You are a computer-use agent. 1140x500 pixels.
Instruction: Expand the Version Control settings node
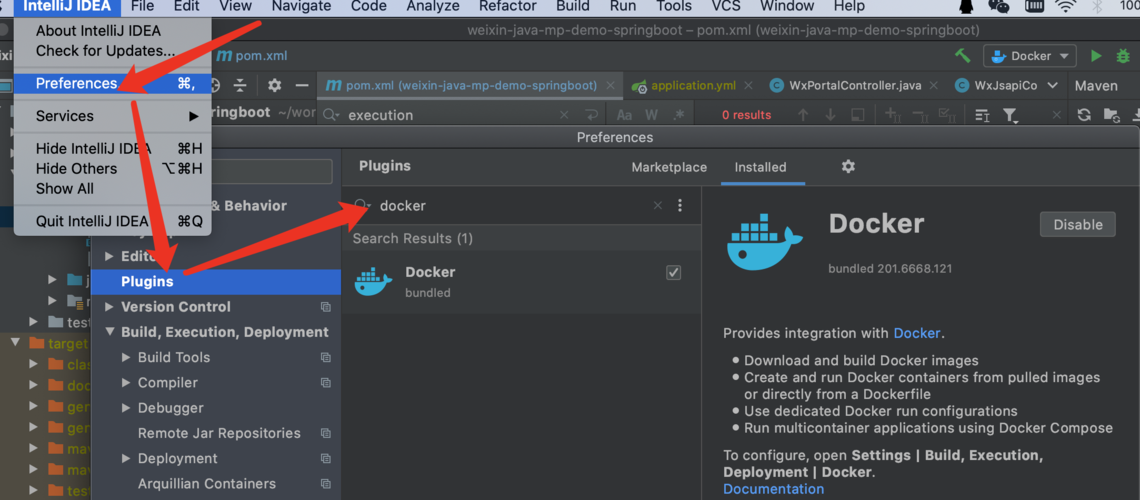click(x=109, y=307)
